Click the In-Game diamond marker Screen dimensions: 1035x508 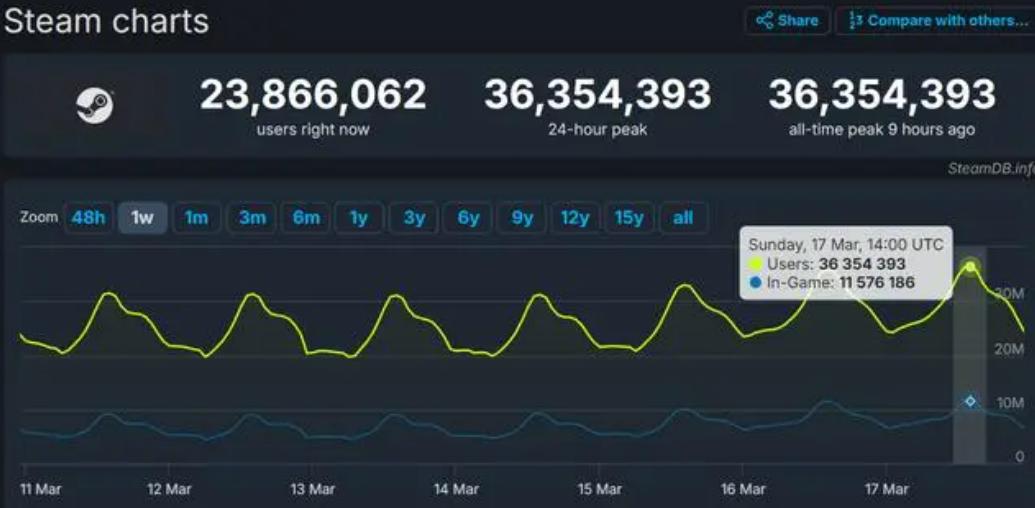(970, 401)
